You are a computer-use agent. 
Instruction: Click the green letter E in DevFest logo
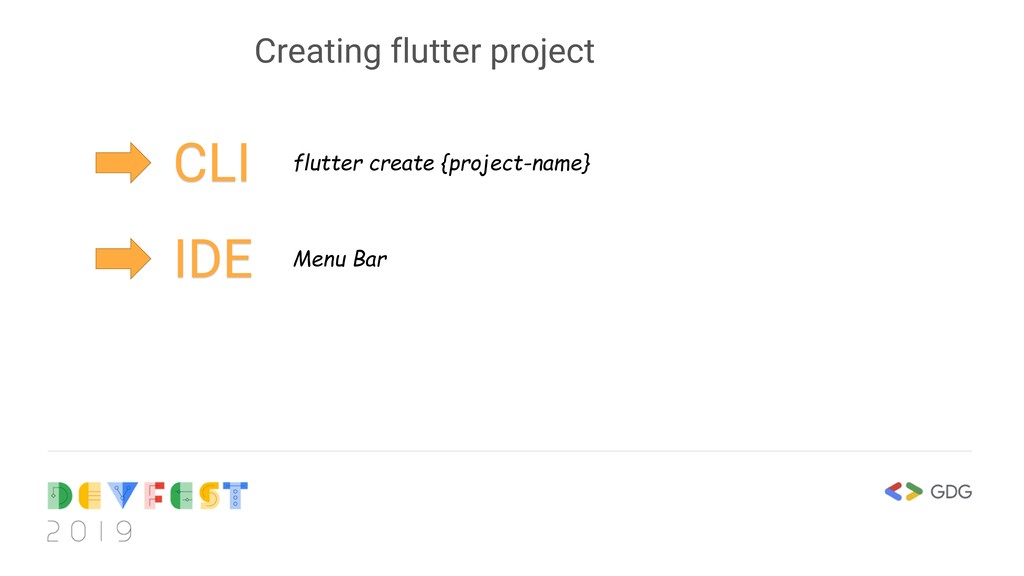point(181,495)
